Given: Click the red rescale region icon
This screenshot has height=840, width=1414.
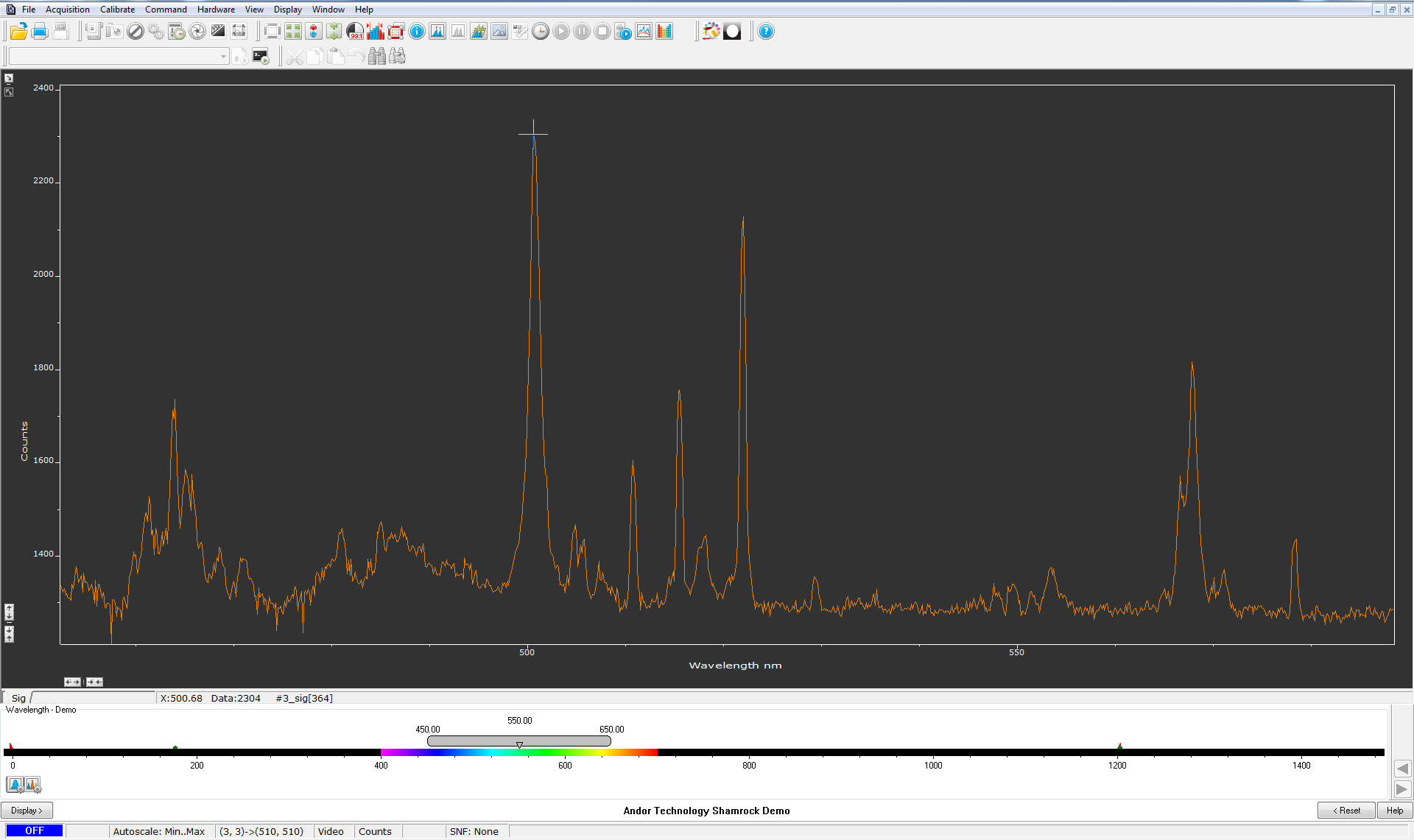Looking at the screenshot, I should (x=396, y=32).
